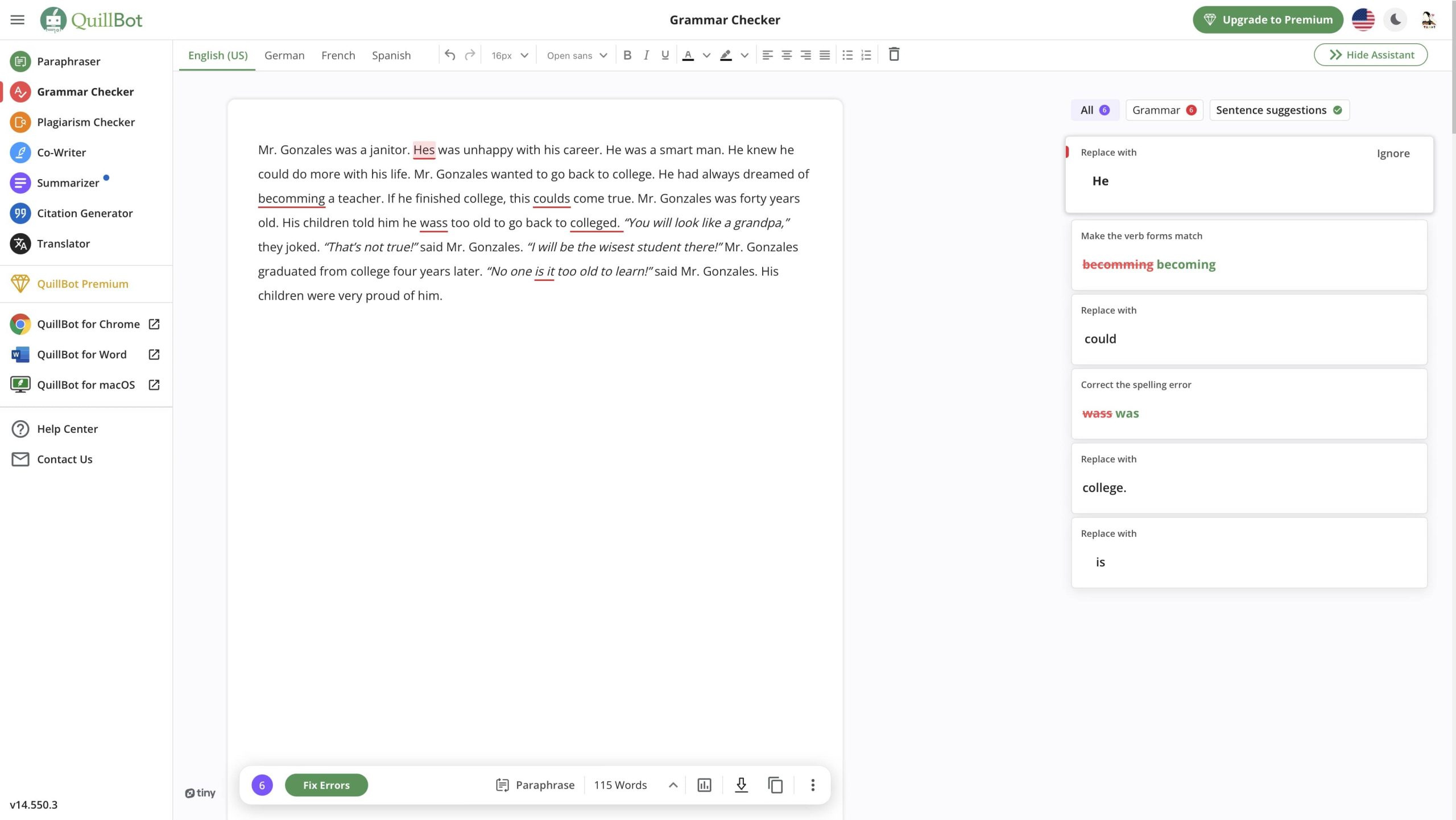Switch to the German language tab

tap(284, 55)
